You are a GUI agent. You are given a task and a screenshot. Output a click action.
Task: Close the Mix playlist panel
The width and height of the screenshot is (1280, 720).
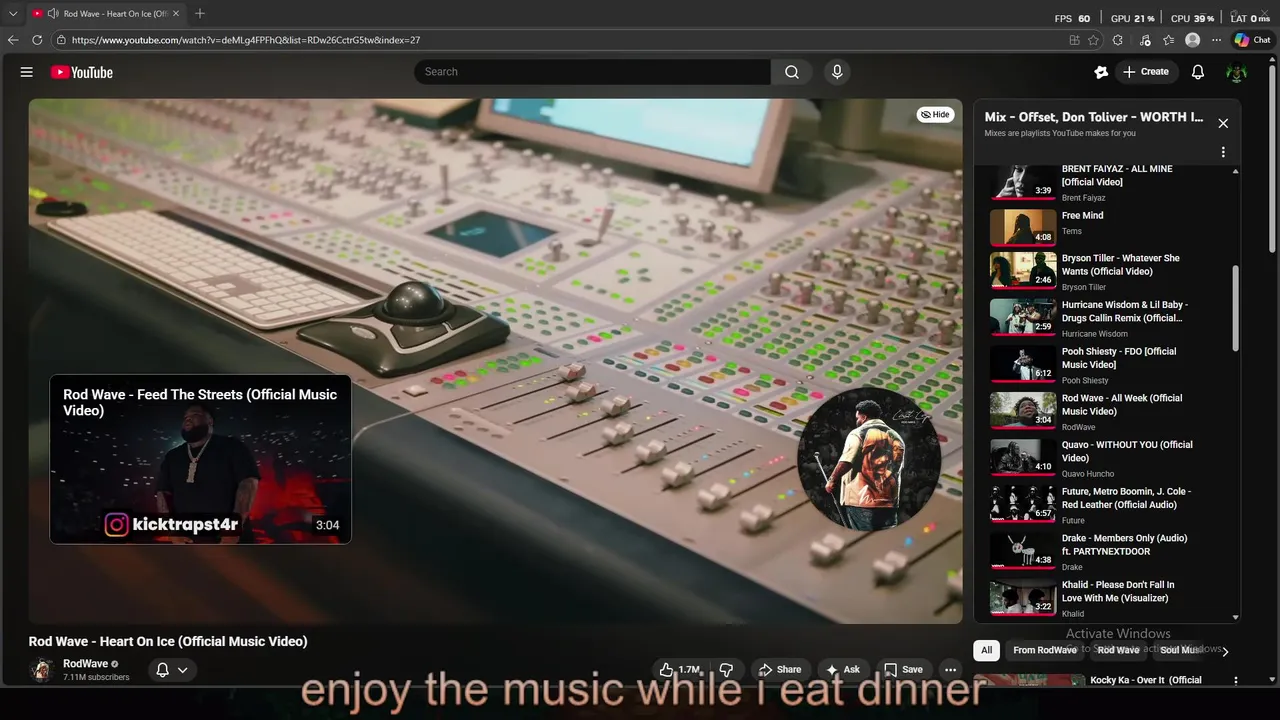point(1223,123)
